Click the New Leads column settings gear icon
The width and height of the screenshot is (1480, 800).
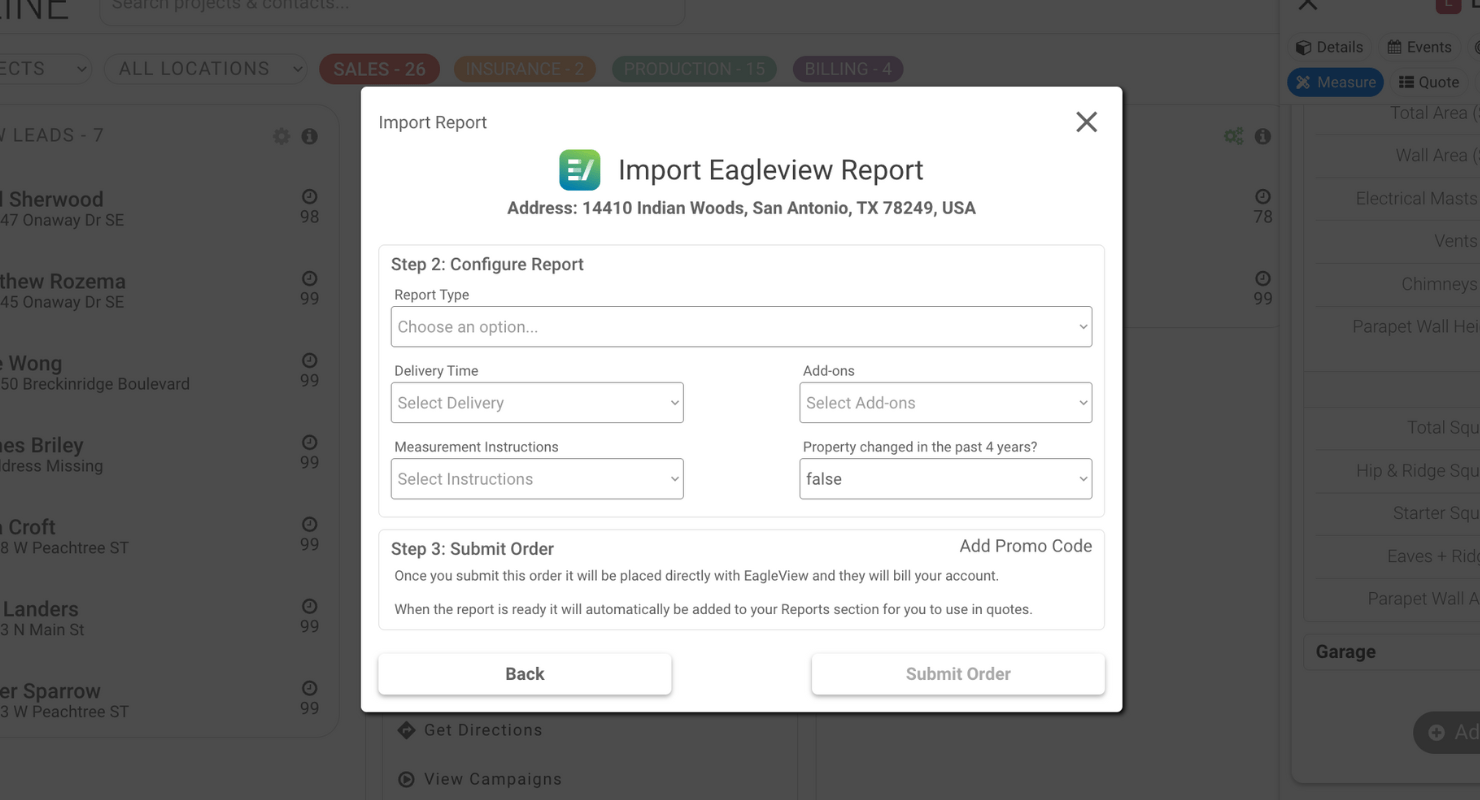click(281, 136)
